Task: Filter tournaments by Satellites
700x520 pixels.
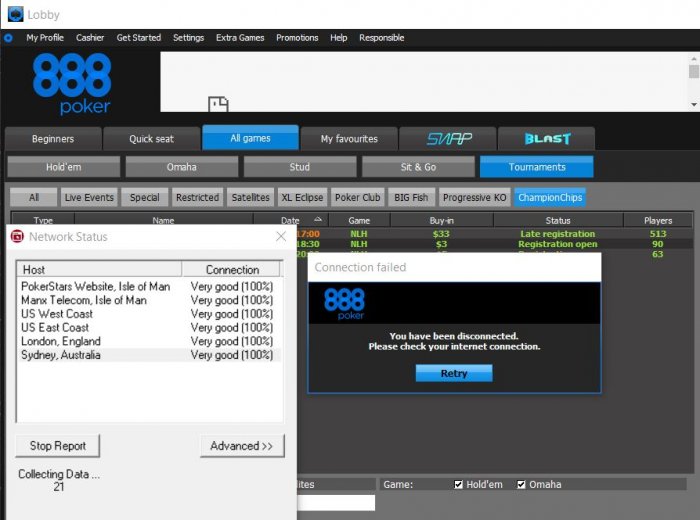Action: pos(250,197)
